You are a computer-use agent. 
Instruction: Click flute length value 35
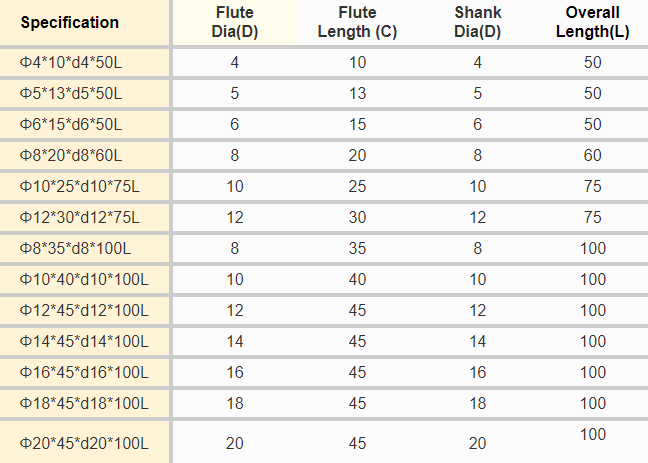(x=357, y=249)
